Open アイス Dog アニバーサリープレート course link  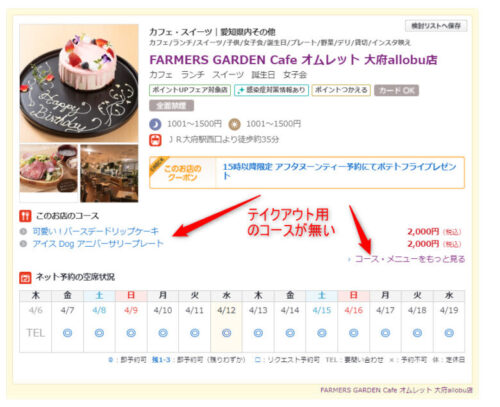[98, 244]
